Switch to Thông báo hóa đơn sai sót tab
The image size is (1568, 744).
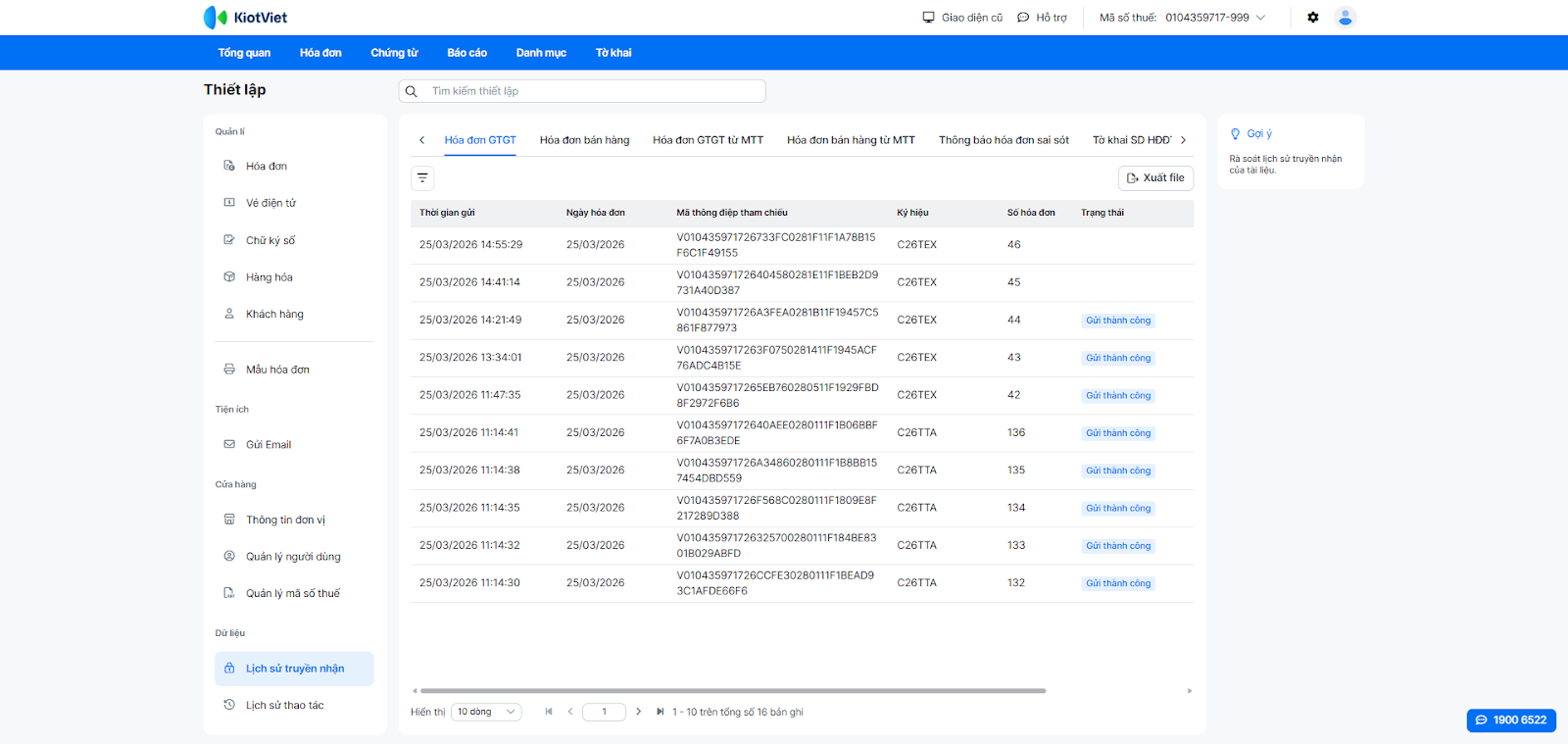pyautogui.click(x=1004, y=140)
